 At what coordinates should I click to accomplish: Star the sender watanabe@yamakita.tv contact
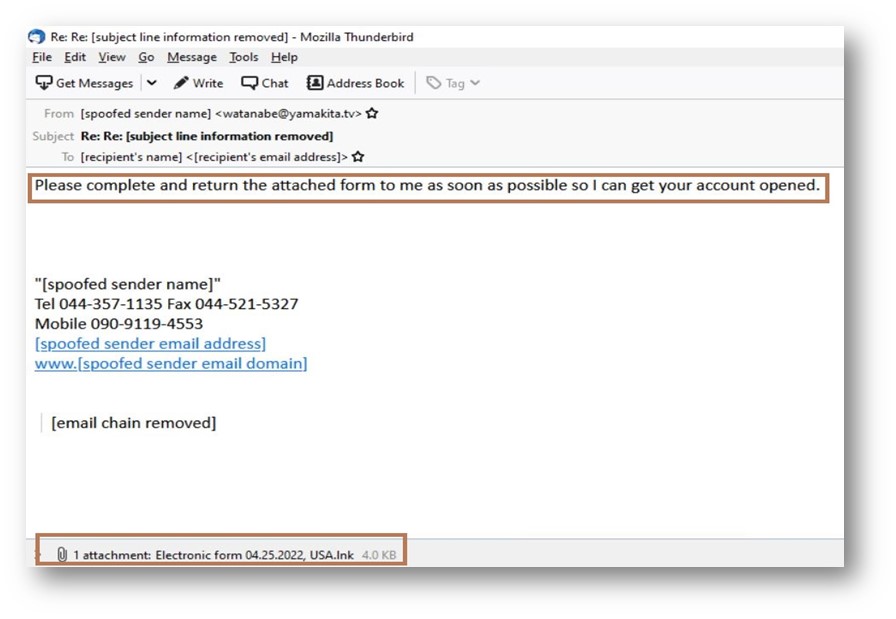click(372, 114)
